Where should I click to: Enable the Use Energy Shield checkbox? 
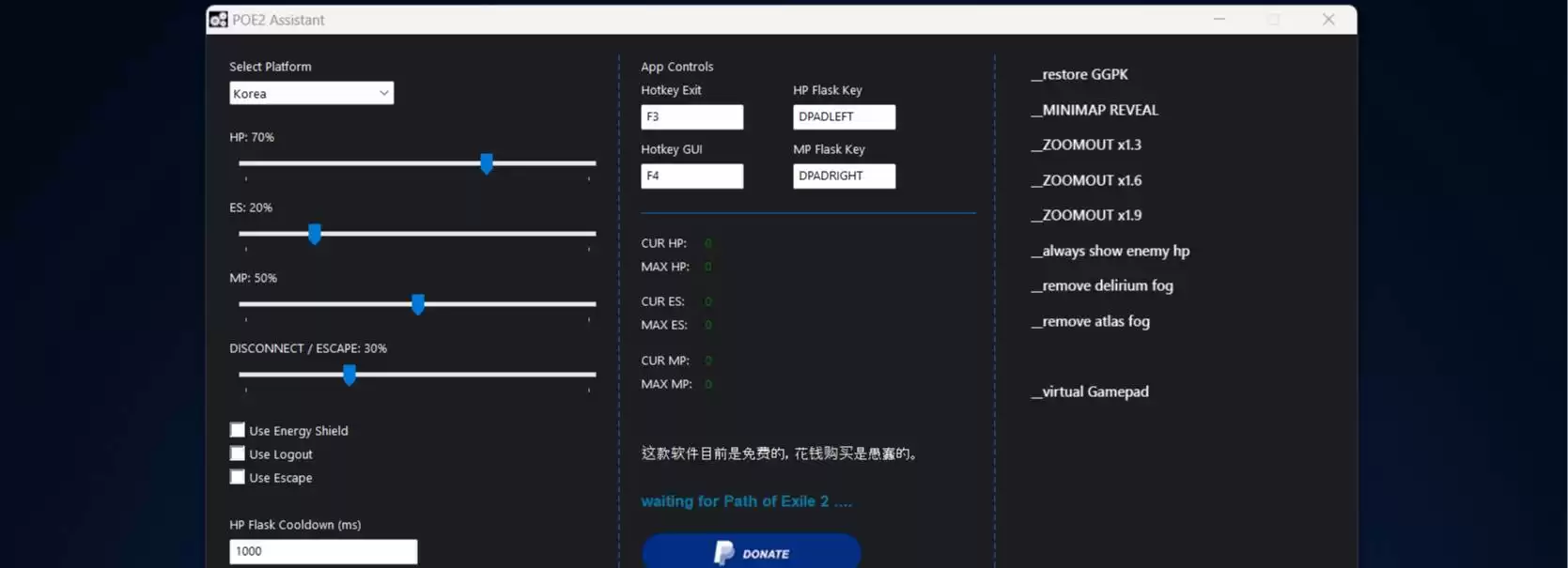pos(238,430)
